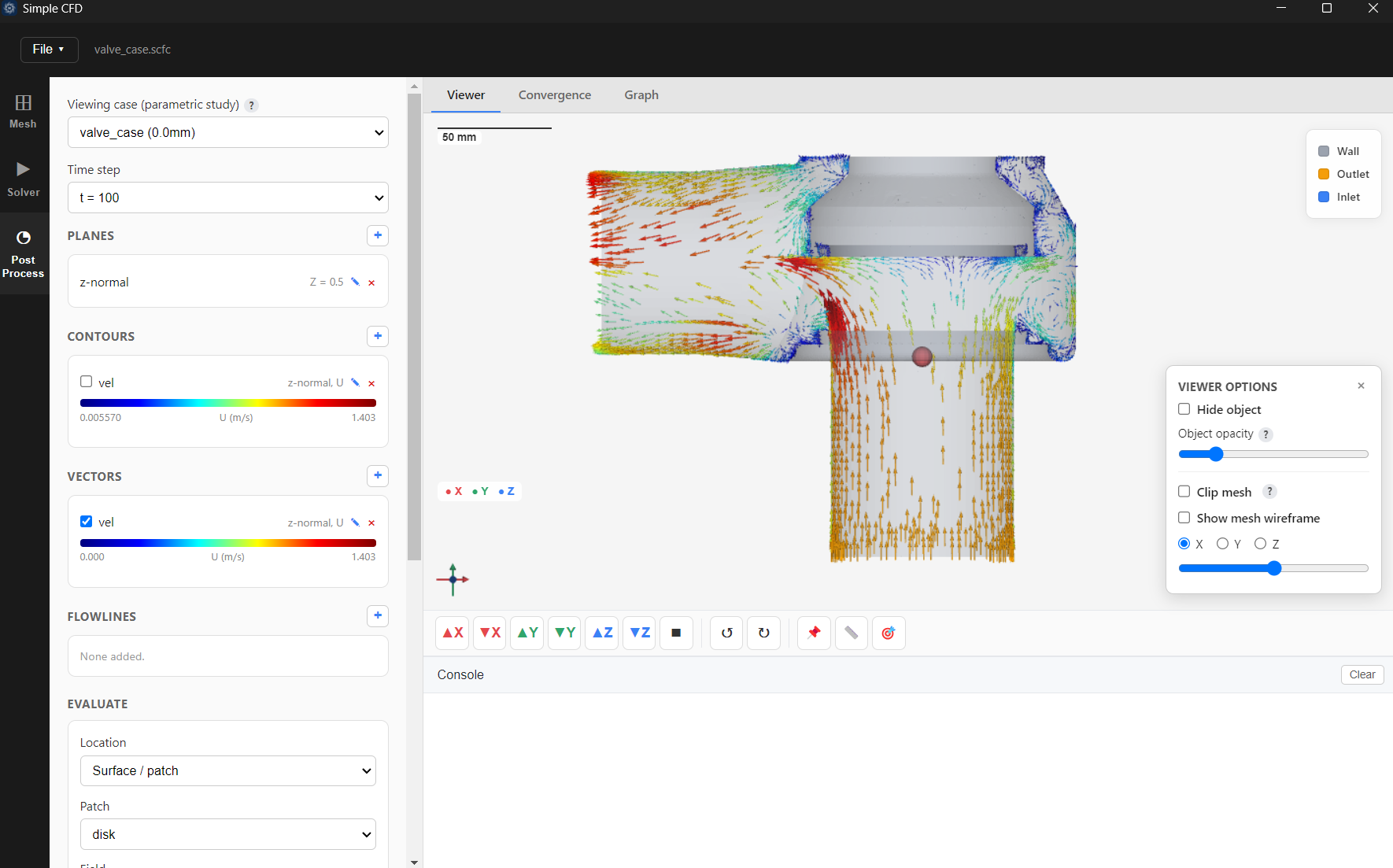The image size is (1393, 868).
Task: Toggle Hide object checkbox
Action: point(1184,409)
